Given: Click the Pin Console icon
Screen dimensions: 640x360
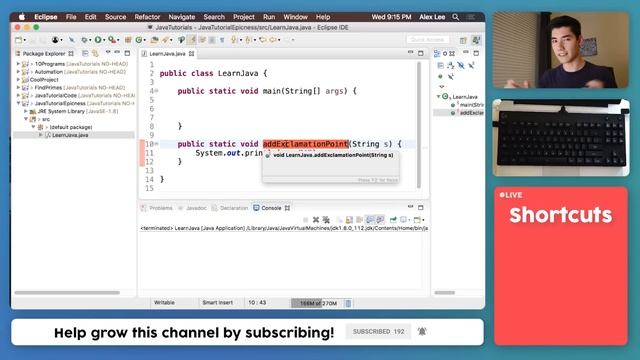Looking at the screenshot, I should 393,220.
